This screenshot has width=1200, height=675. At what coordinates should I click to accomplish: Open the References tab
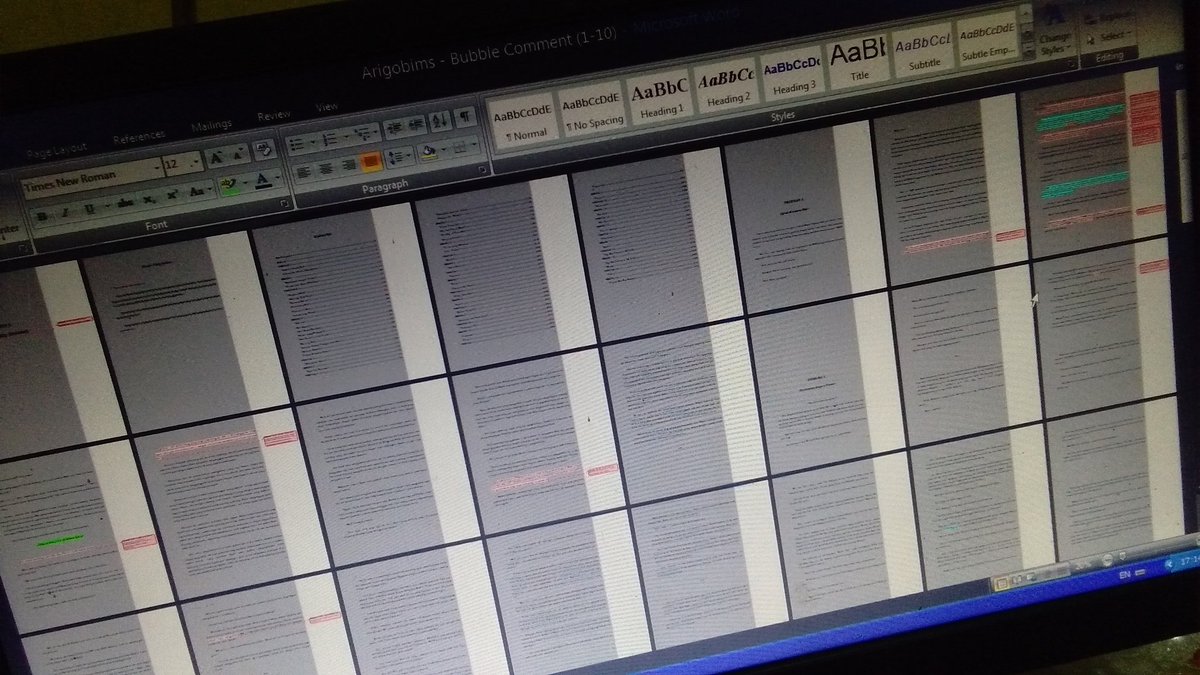(x=139, y=138)
